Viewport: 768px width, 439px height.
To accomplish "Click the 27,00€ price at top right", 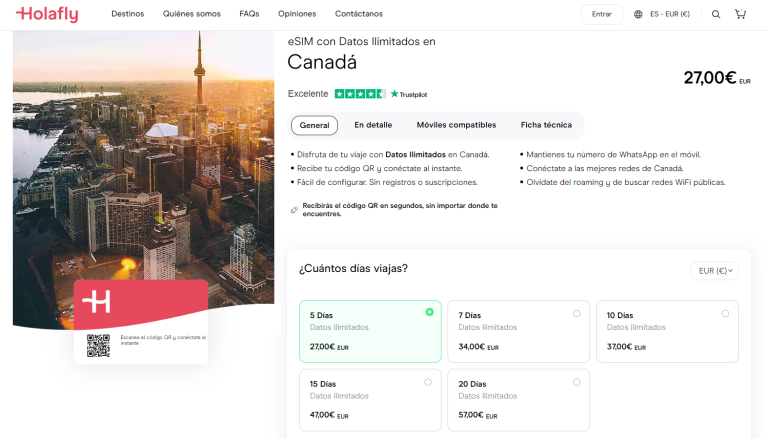I will (717, 78).
